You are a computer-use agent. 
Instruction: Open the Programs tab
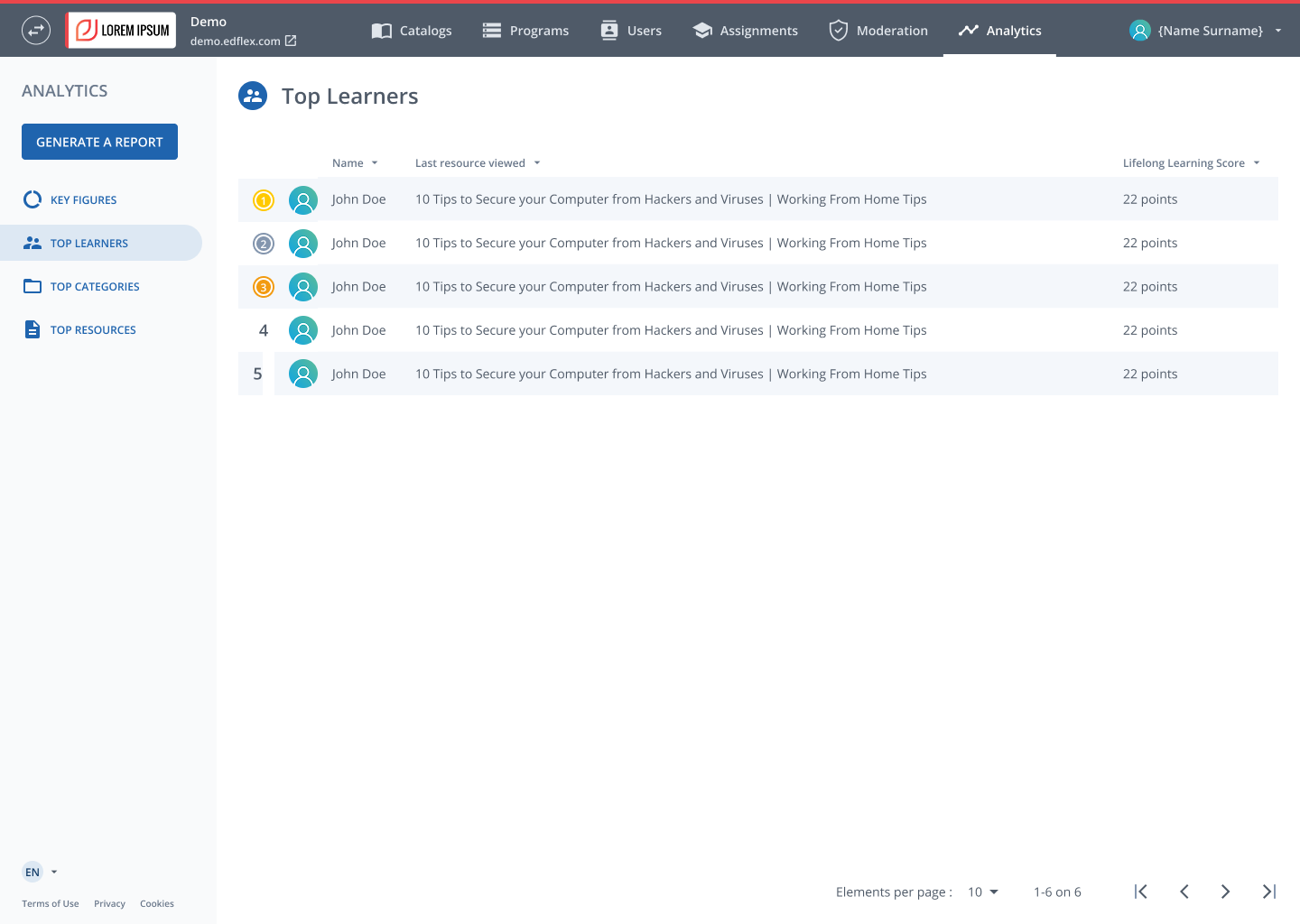coord(525,31)
